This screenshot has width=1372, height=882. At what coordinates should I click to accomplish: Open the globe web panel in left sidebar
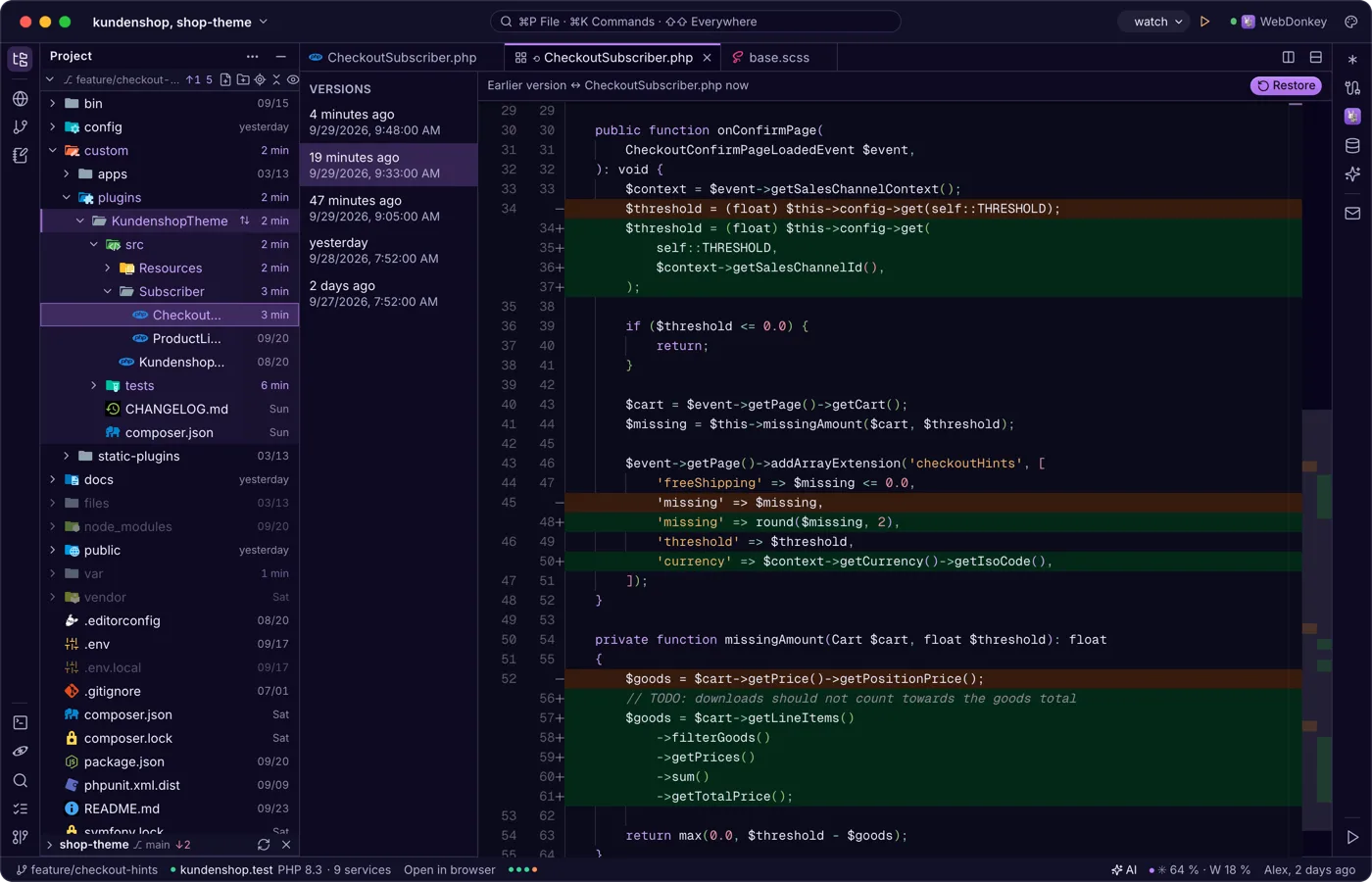[20, 99]
